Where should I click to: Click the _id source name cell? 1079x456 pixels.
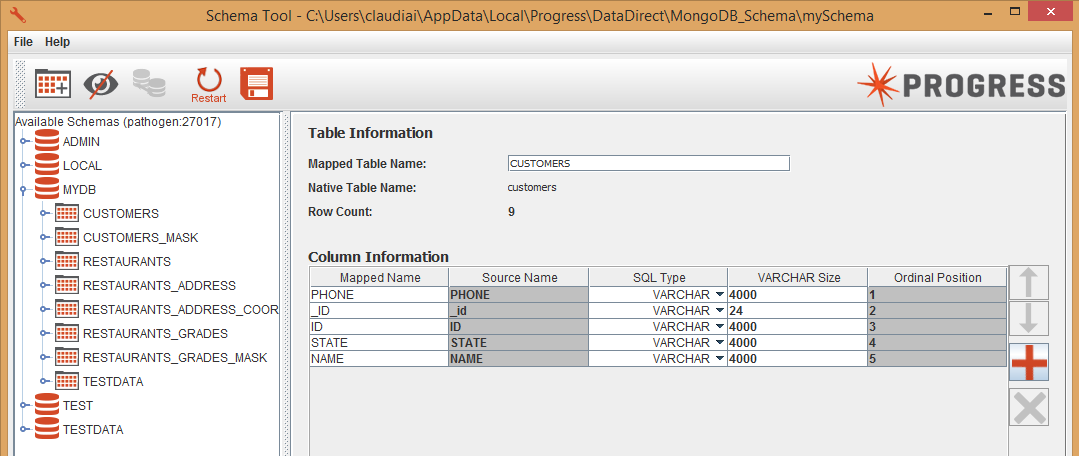(518, 310)
